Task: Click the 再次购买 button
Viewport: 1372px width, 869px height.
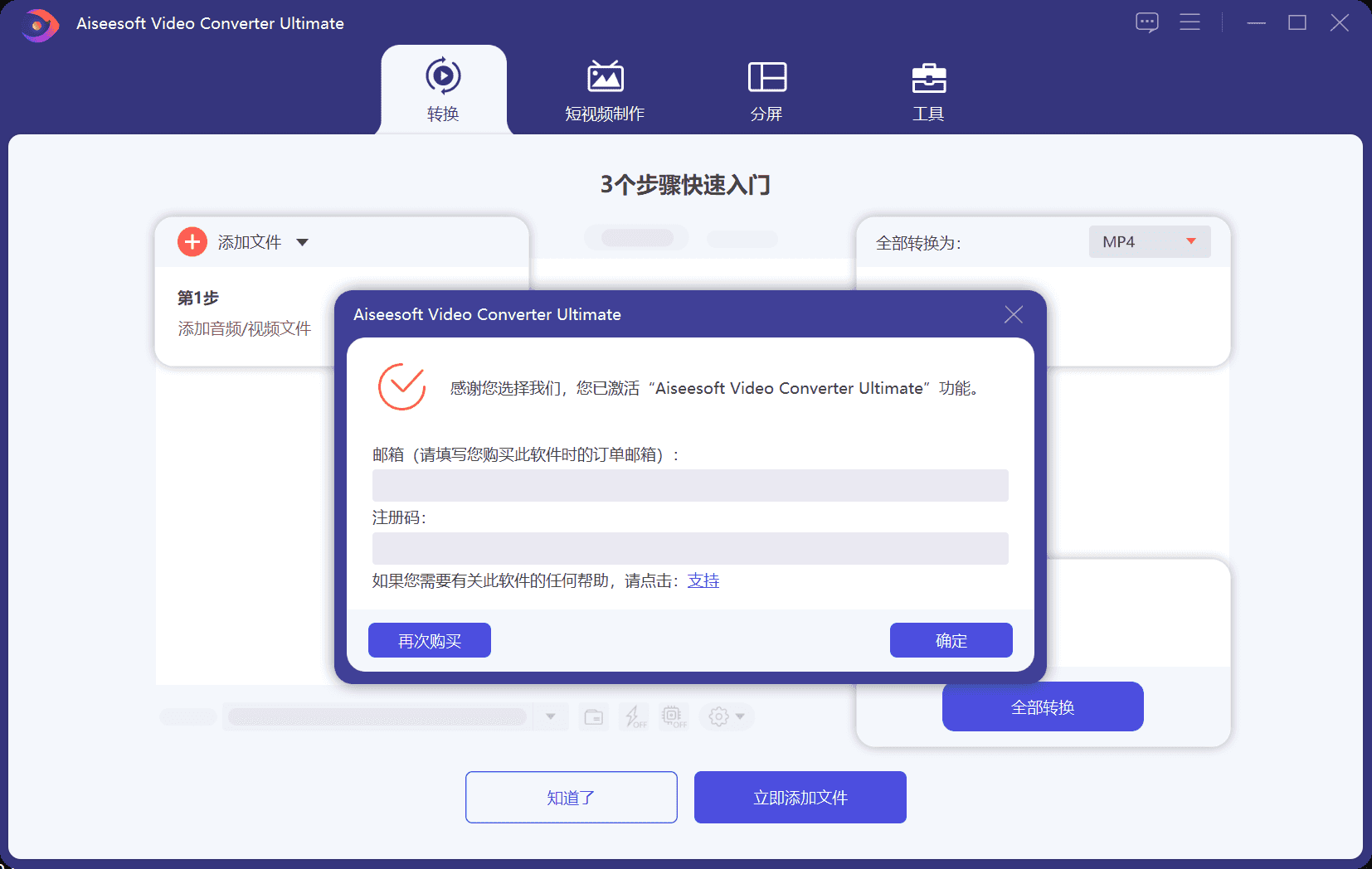Action: pyautogui.click(x=430, y=640)
